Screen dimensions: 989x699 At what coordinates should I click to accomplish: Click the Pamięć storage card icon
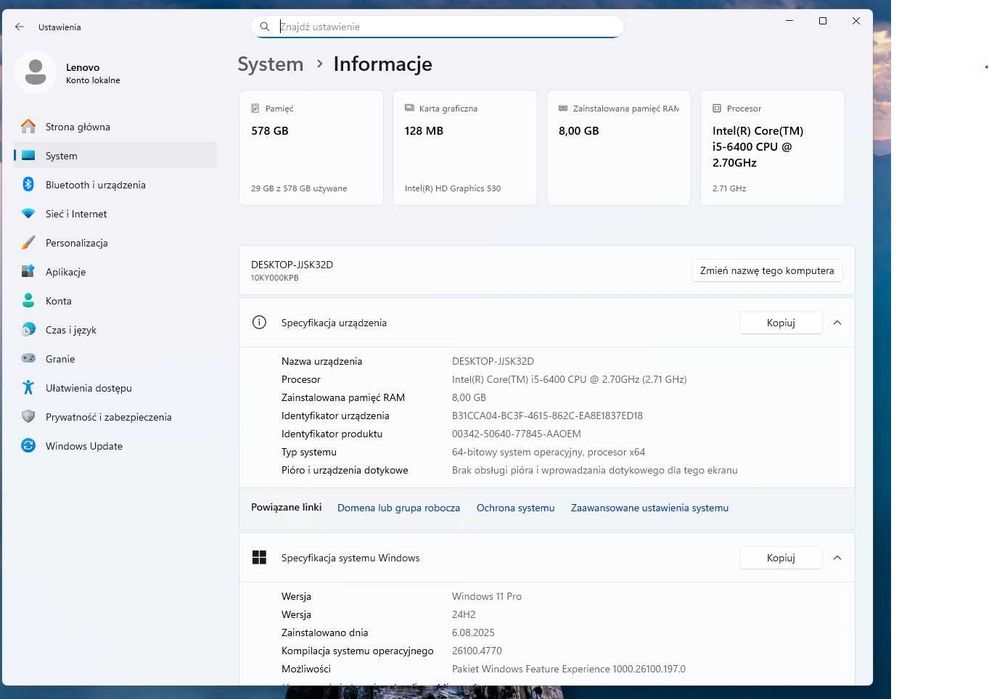coord(255,109)
